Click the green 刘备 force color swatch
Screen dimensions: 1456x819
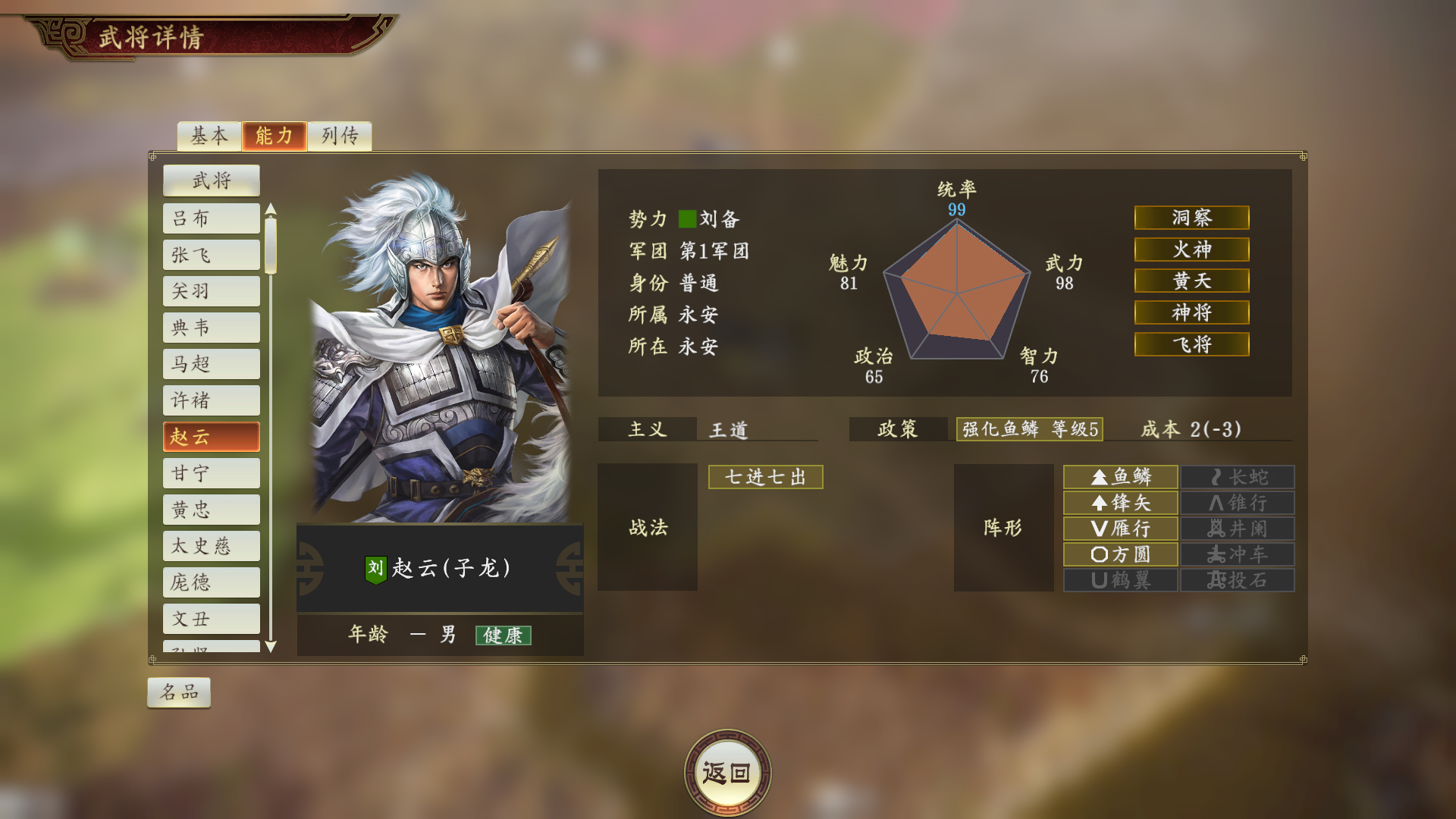point(688,219)
